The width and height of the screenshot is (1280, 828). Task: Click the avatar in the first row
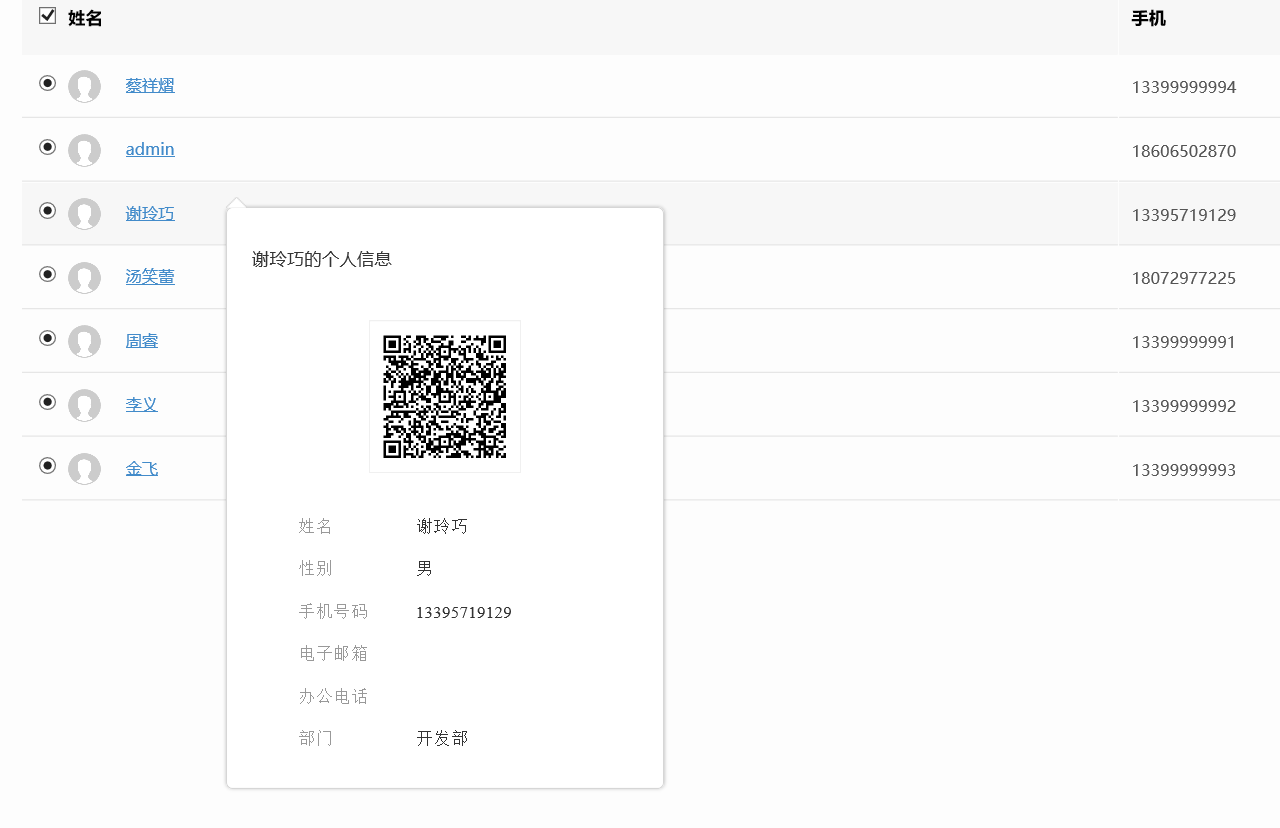click(84, 86)
